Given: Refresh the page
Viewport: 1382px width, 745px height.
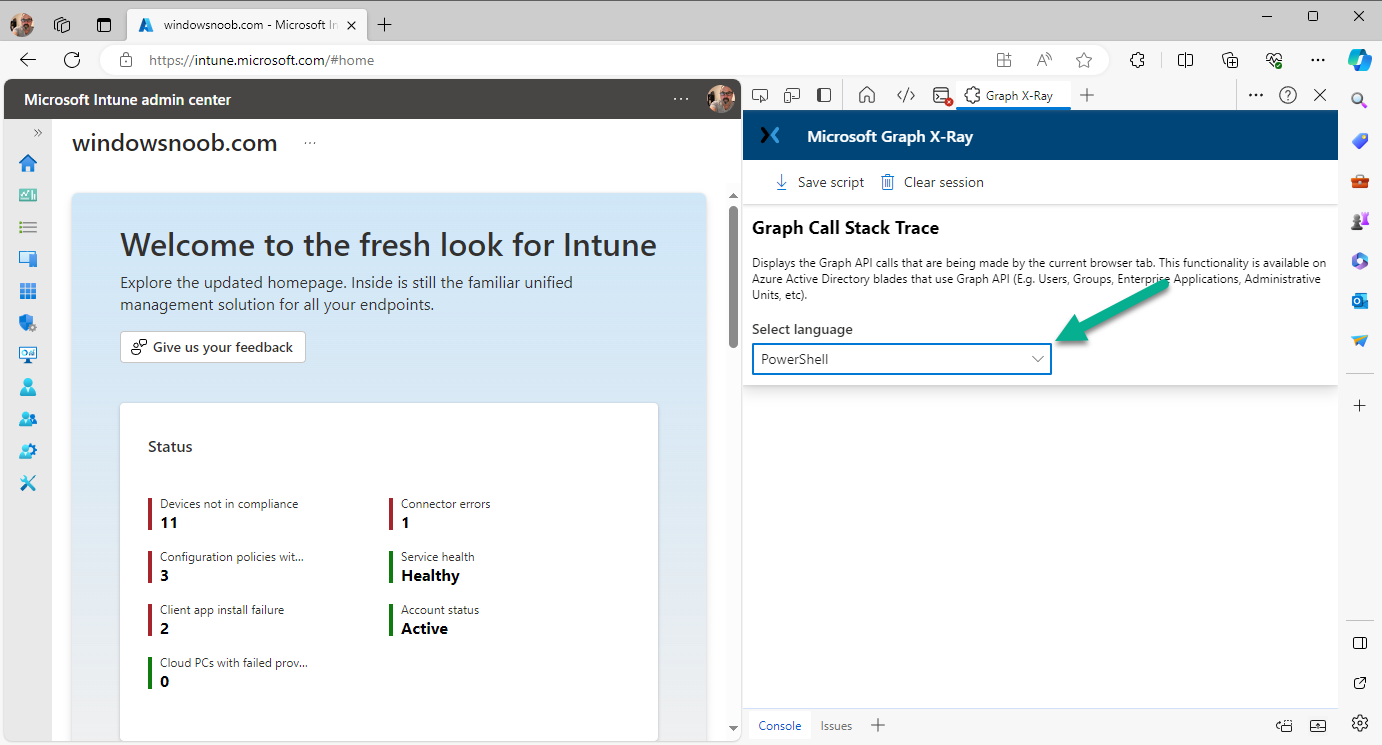Looking at the screenshot, I should [x=72, y=60].
